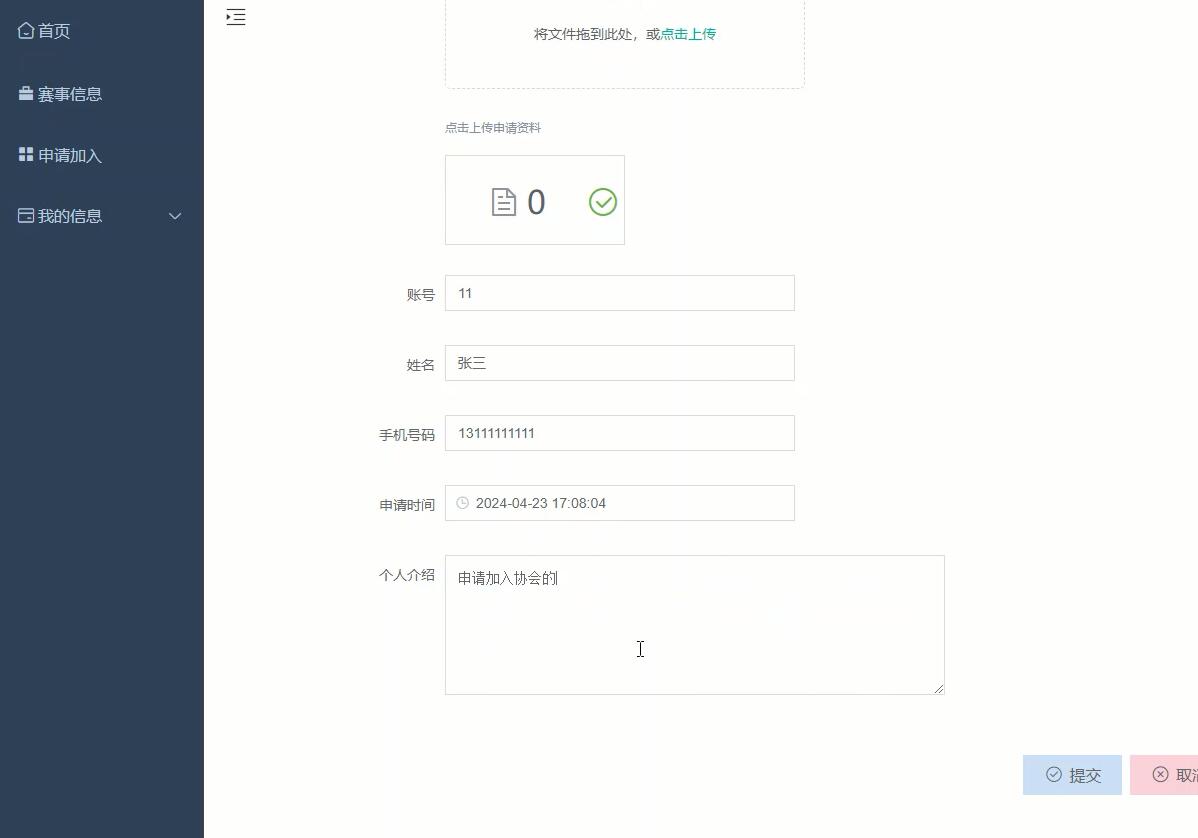Click the pink 取消 cancel button
1198x838 pixels.
1164,775
